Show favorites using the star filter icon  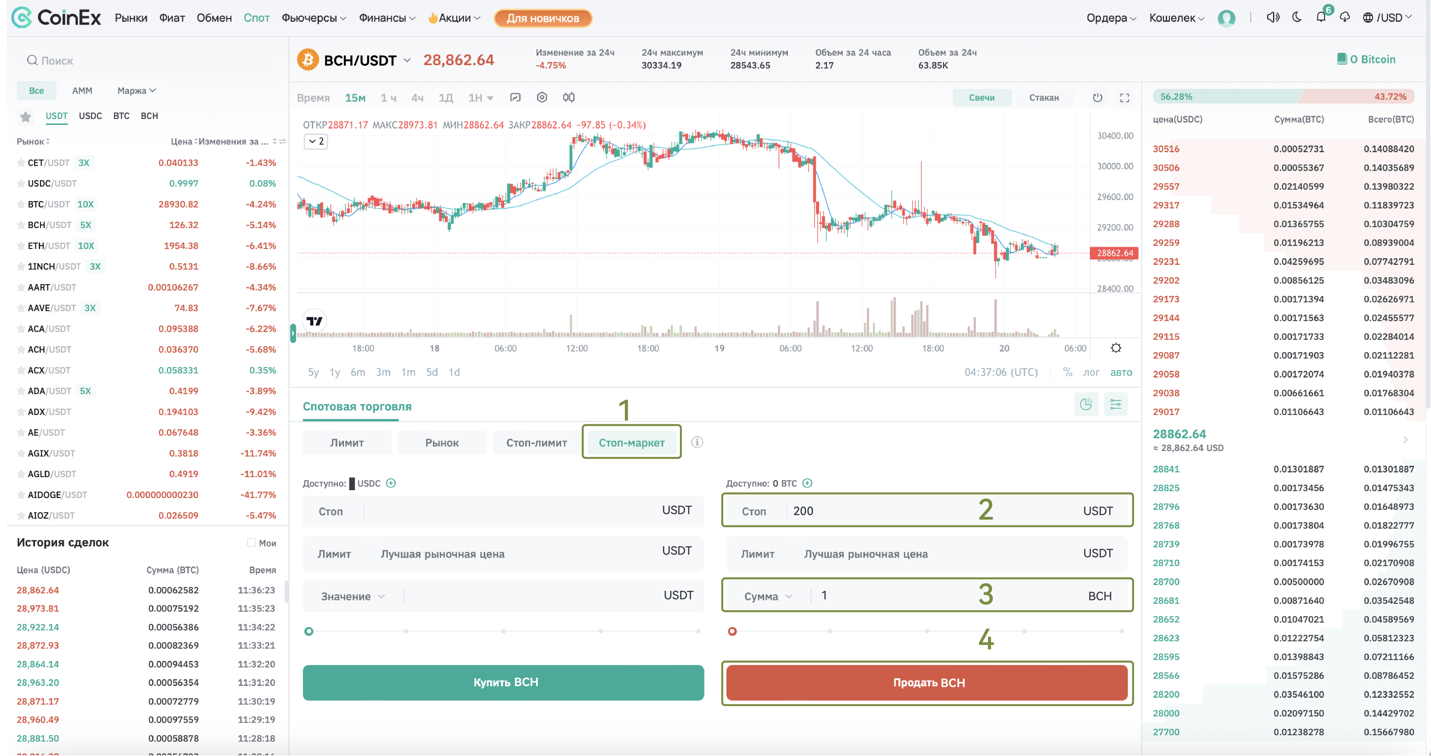pos(25,117)
